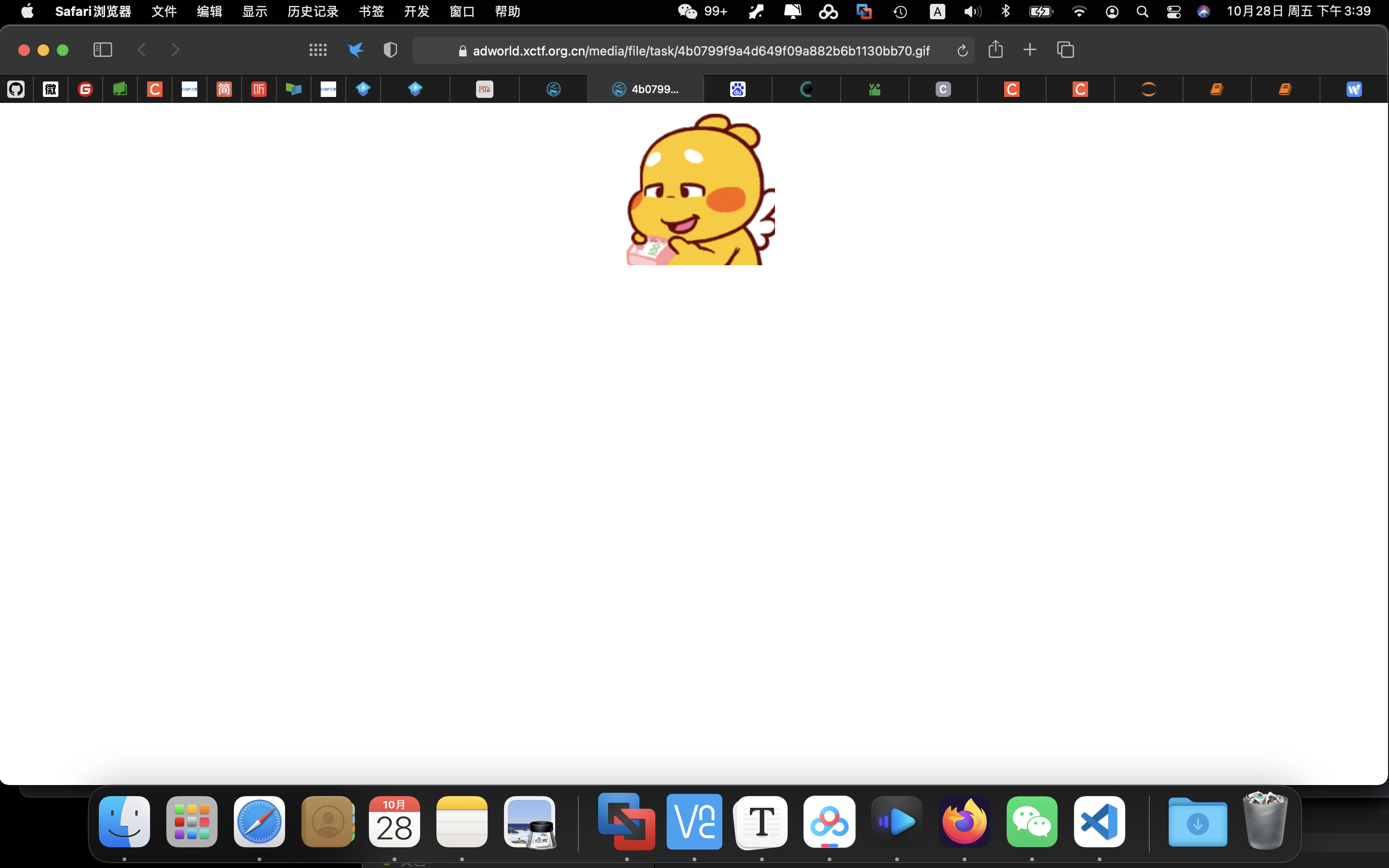The image size is (1389, 868).
Task: Switch to the Baidu paw tab
Action: (x=737, y=89)
